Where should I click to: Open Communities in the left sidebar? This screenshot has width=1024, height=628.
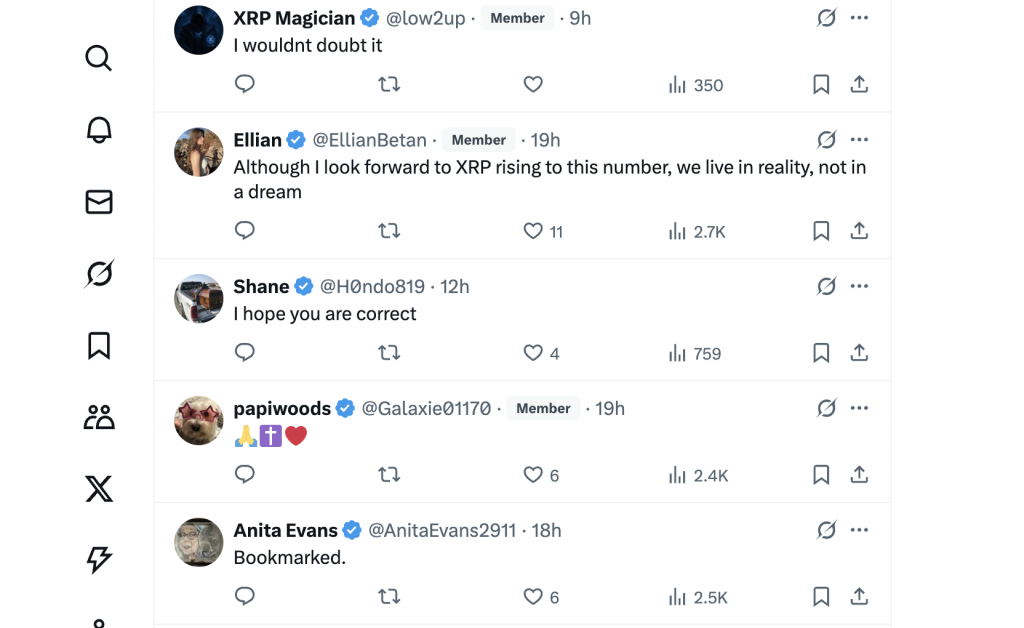click(98, 417)
